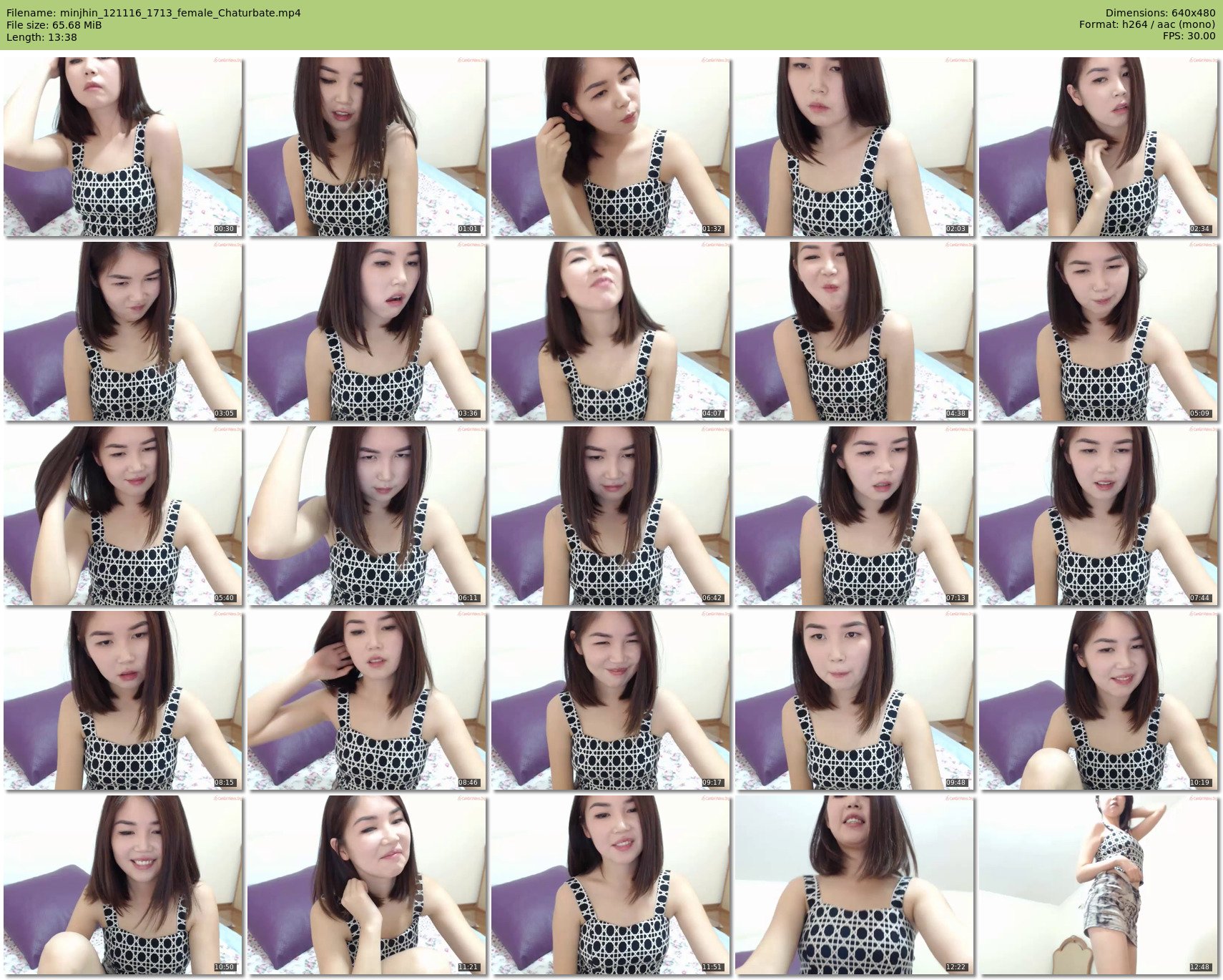Pick the 06:11 frame
1223x980 pixels.
pos(367,516)
